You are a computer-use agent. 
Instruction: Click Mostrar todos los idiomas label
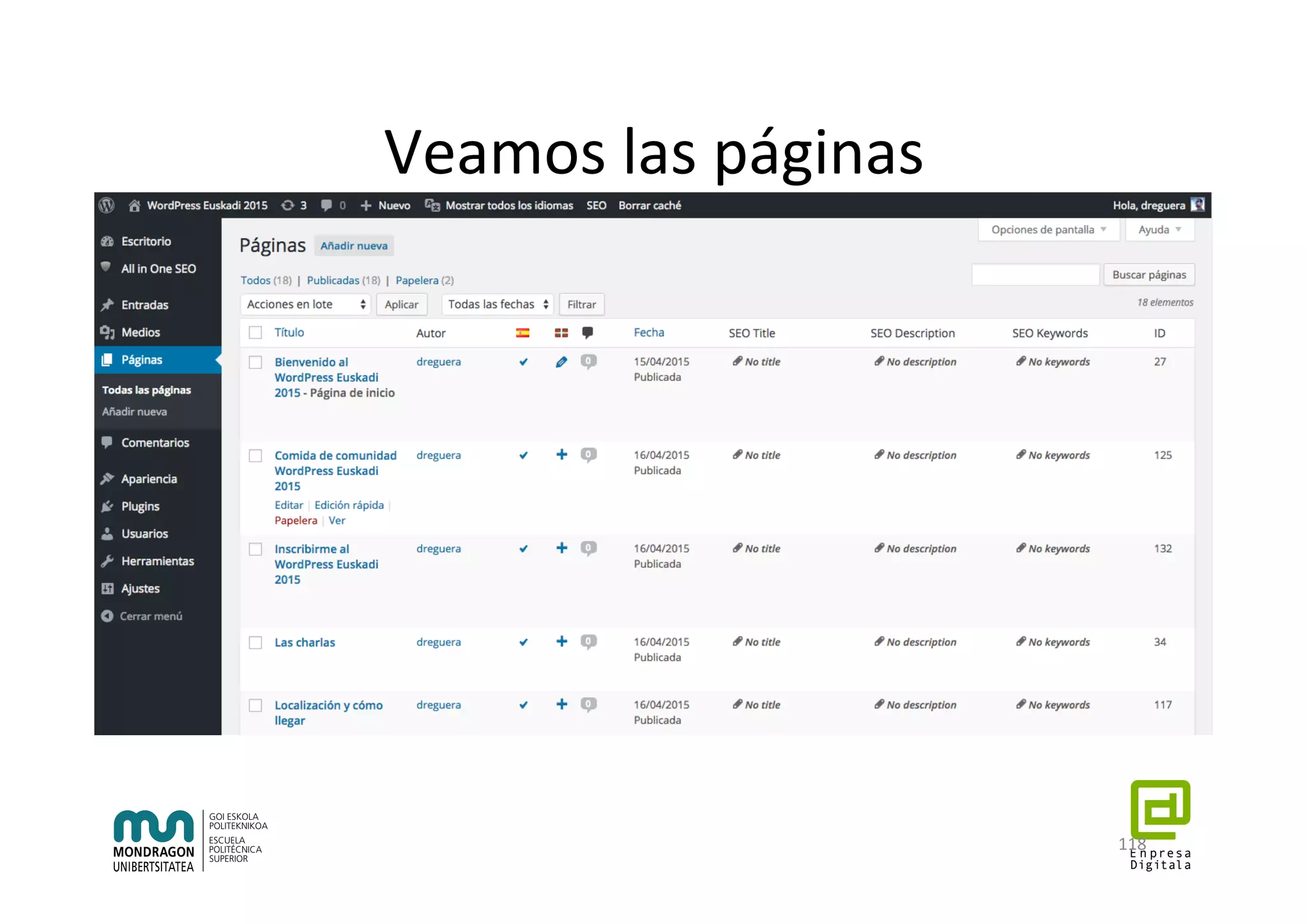point(509,206)
